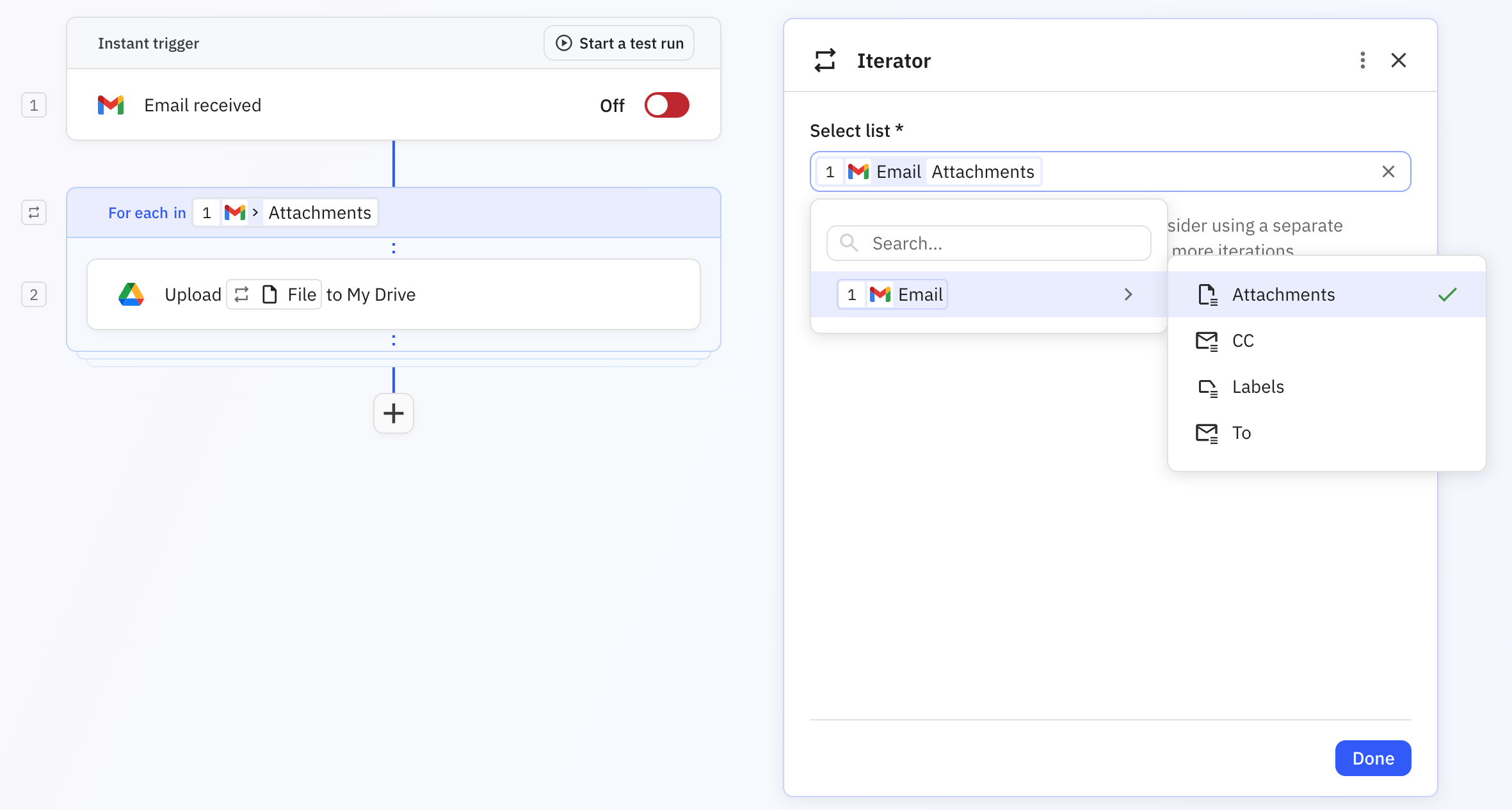Click the file icon next to File in Upload

271,294
